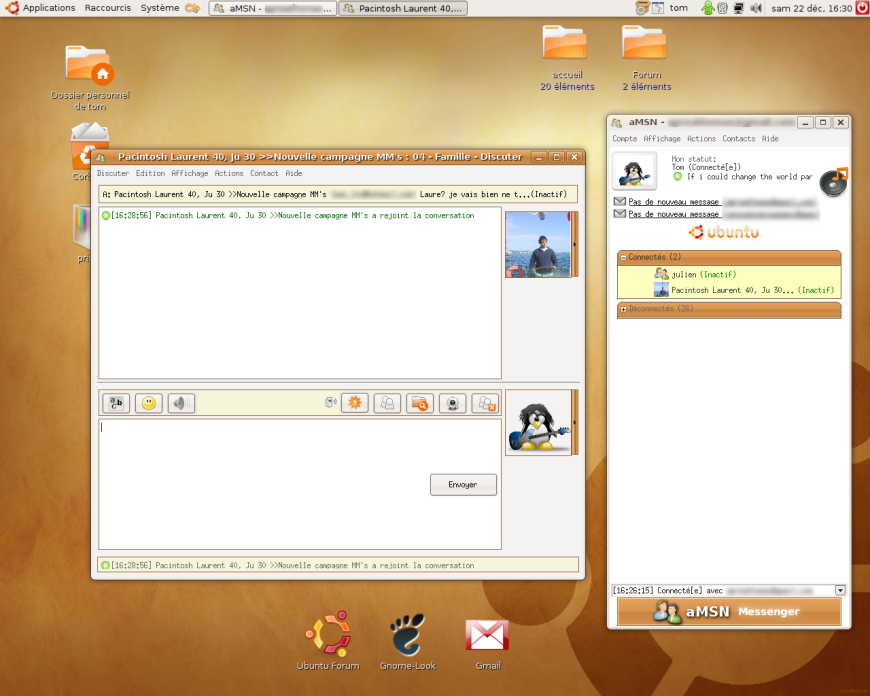Image resolution: width=870 pixels, height=696 pixels.
Task: Collapse the Connectés (2) group
Action: [x=624, y=258]
